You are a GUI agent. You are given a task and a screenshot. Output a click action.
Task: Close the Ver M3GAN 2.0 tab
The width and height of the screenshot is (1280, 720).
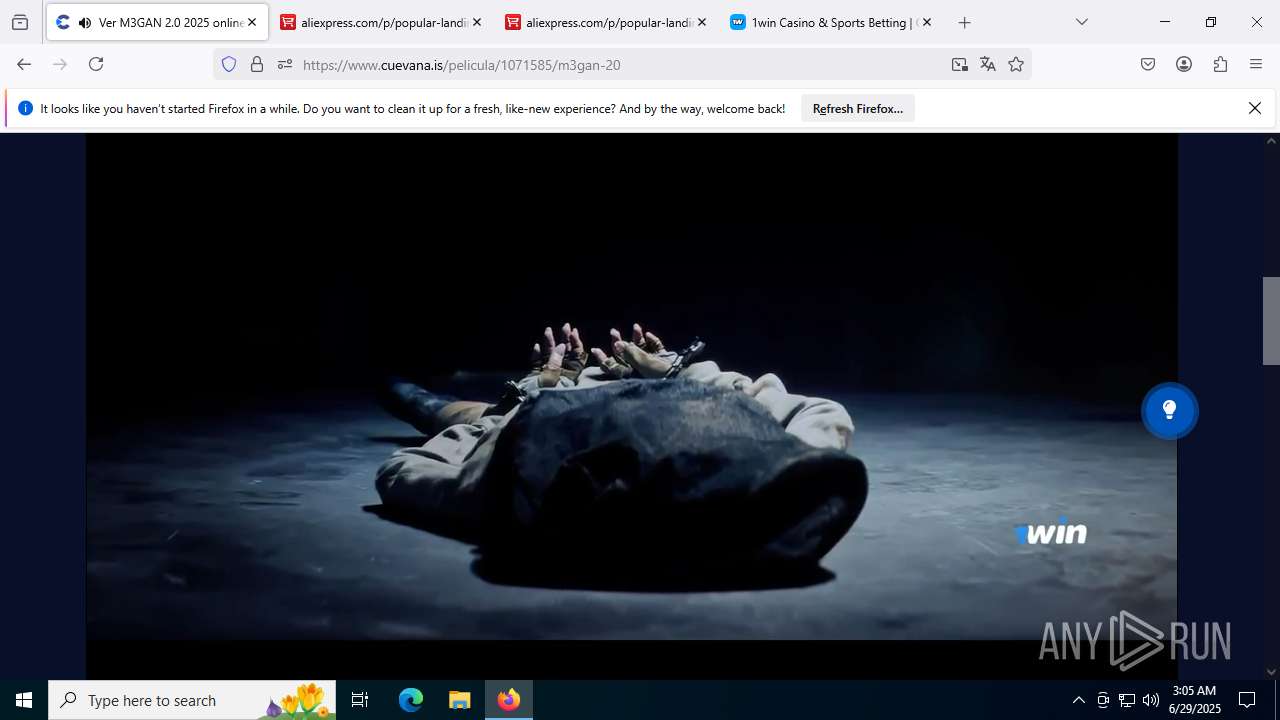[252, 22]
